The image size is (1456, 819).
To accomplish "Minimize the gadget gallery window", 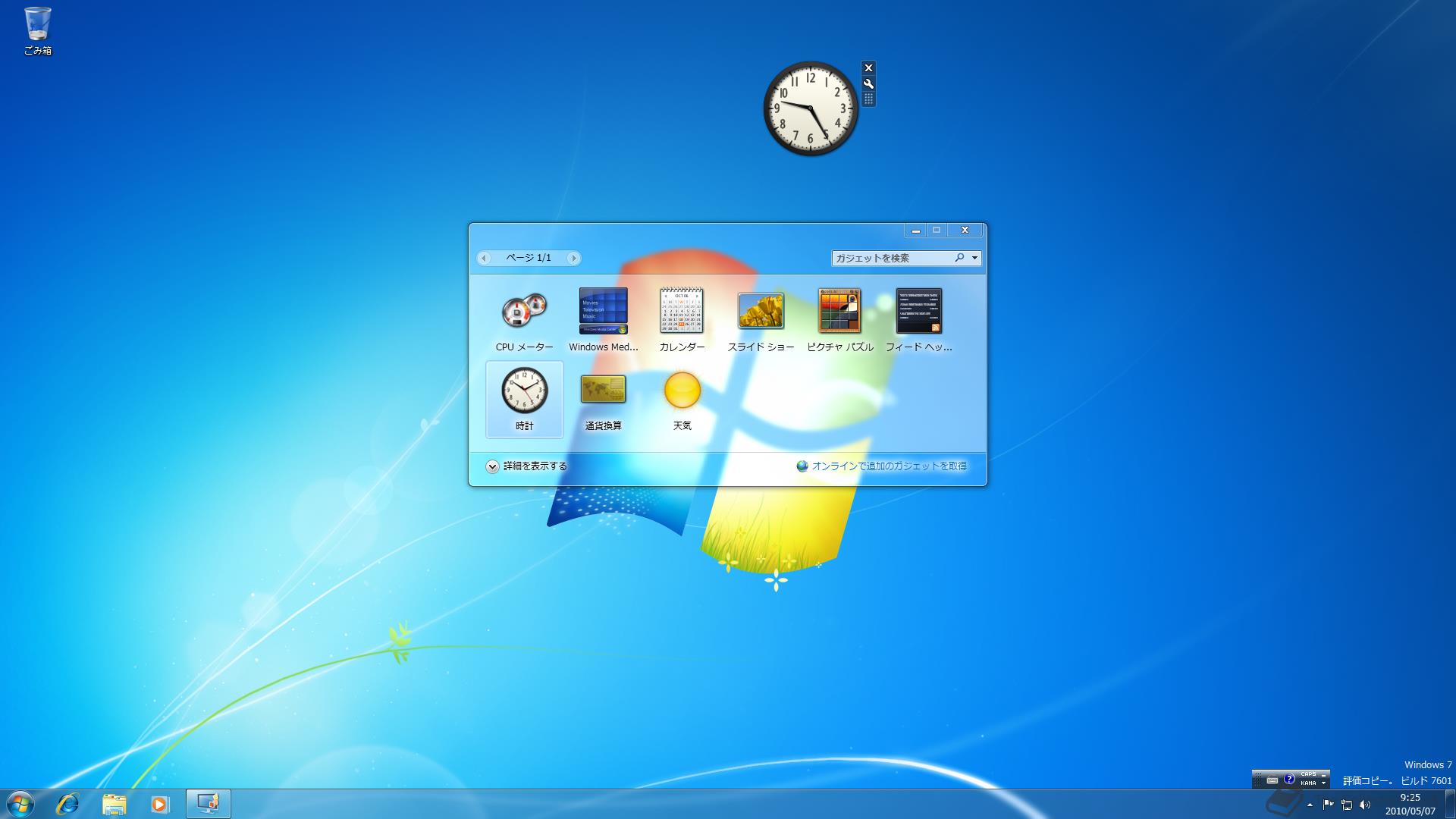I will tap(915, 230).
